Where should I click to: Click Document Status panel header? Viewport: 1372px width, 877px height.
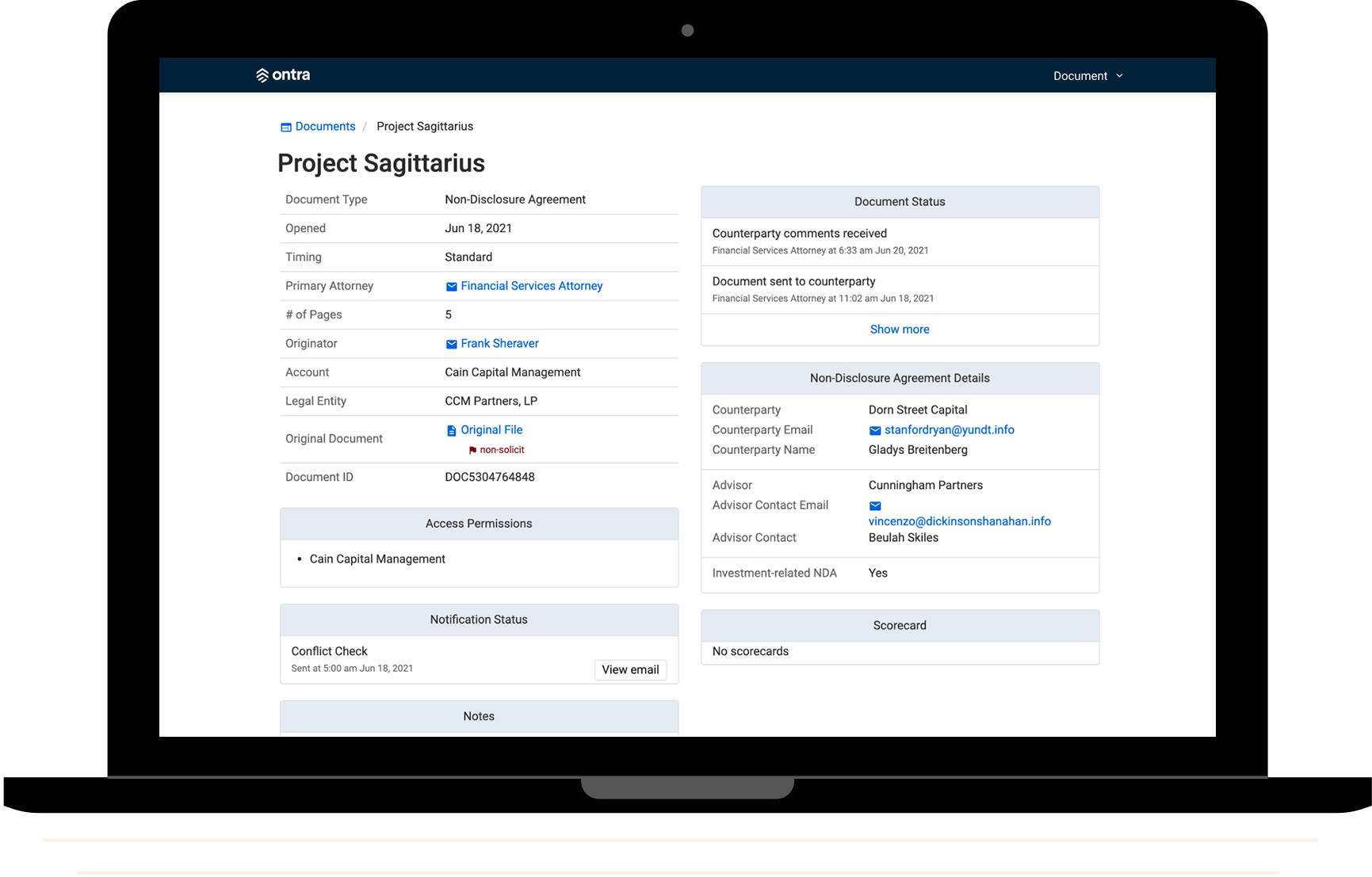(x=900, y=202)
